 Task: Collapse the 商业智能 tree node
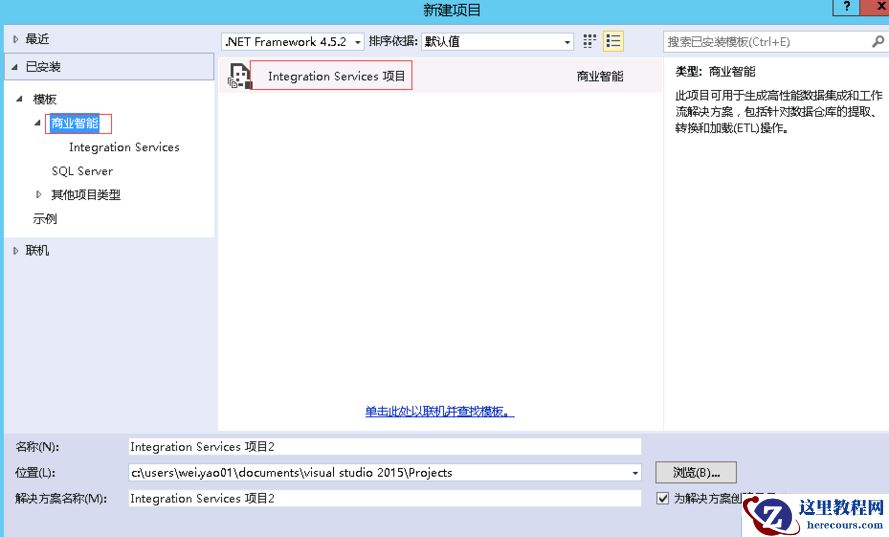(x=37, y=123)
